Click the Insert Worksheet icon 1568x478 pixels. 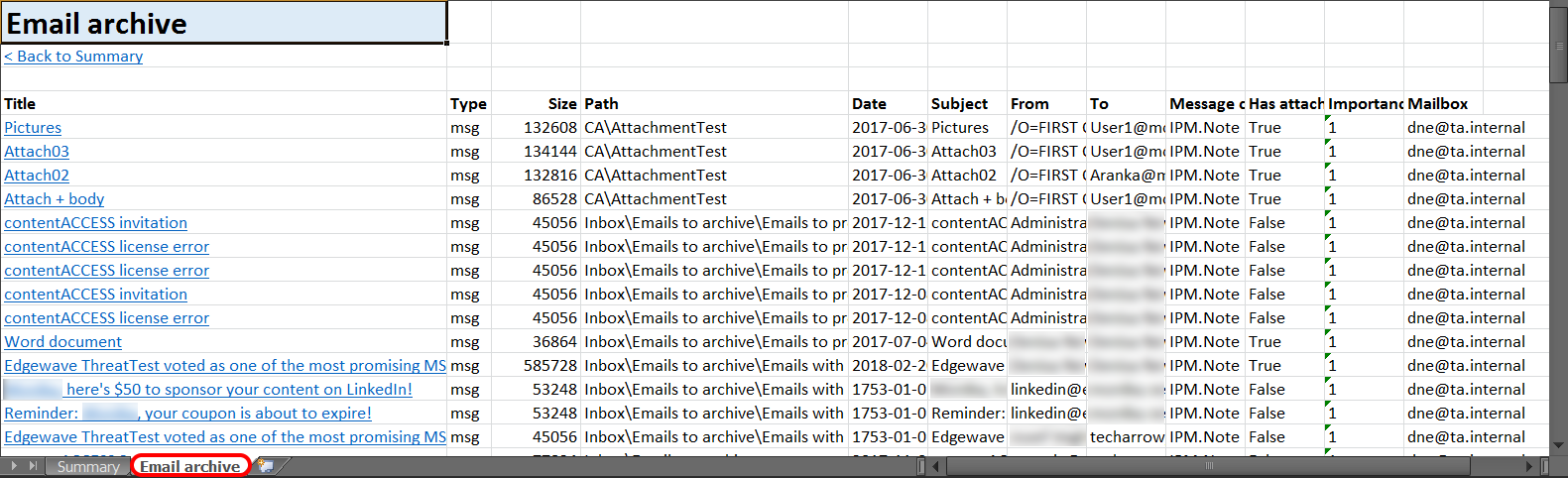(266, 466)
